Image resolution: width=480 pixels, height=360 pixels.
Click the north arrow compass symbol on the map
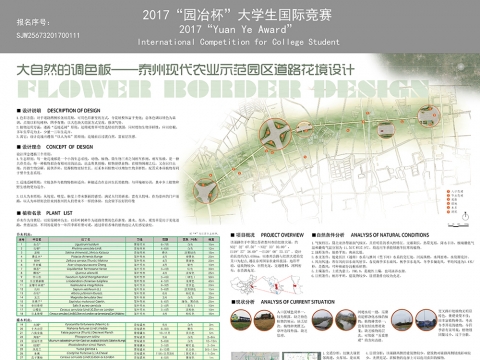point(465,217)
